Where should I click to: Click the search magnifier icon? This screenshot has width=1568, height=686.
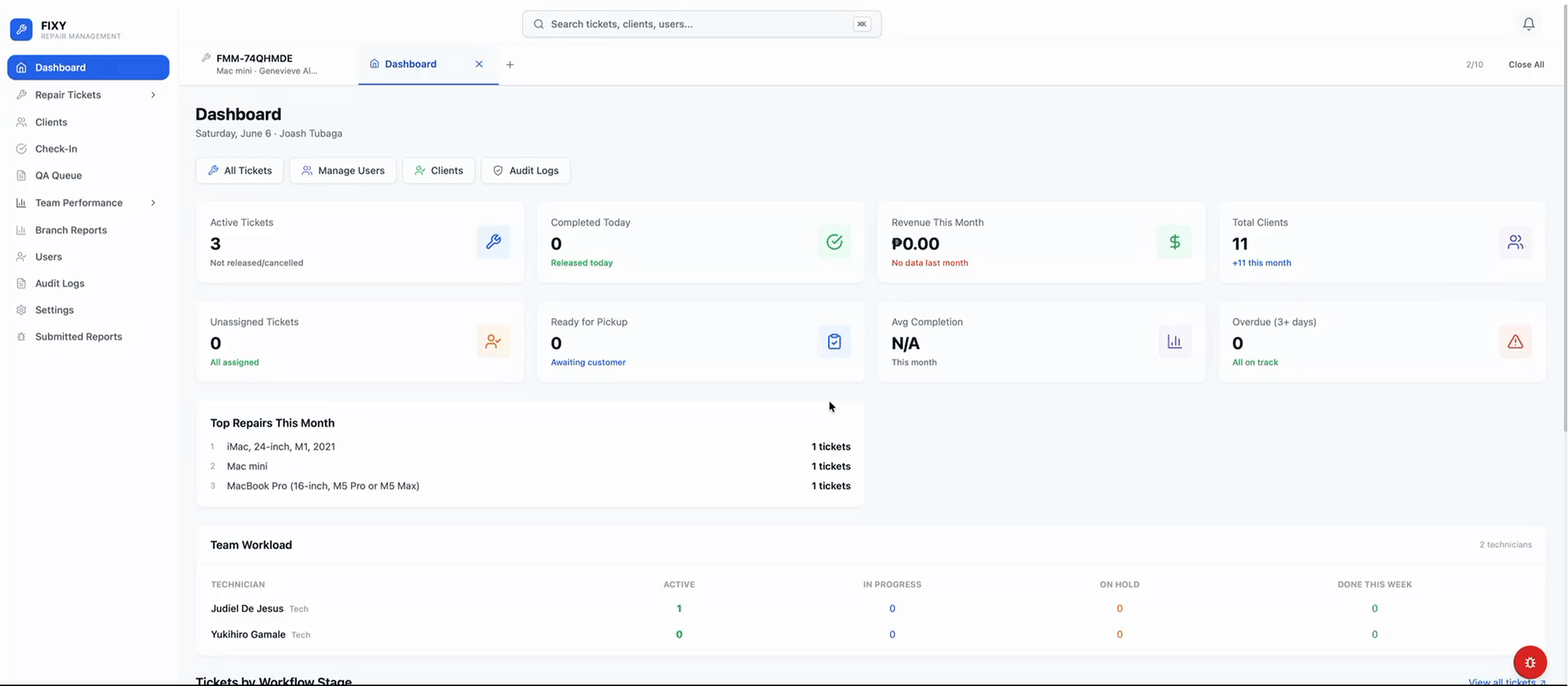(538, 24)
